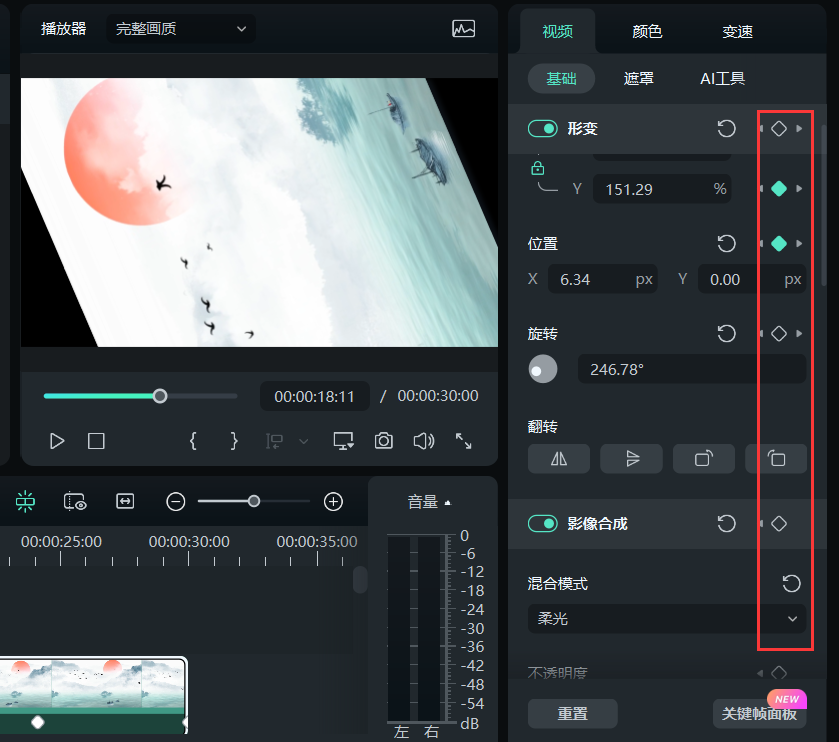Open the video scopes histogram icon
The image size is (839, 742).
tap(463, 29)
